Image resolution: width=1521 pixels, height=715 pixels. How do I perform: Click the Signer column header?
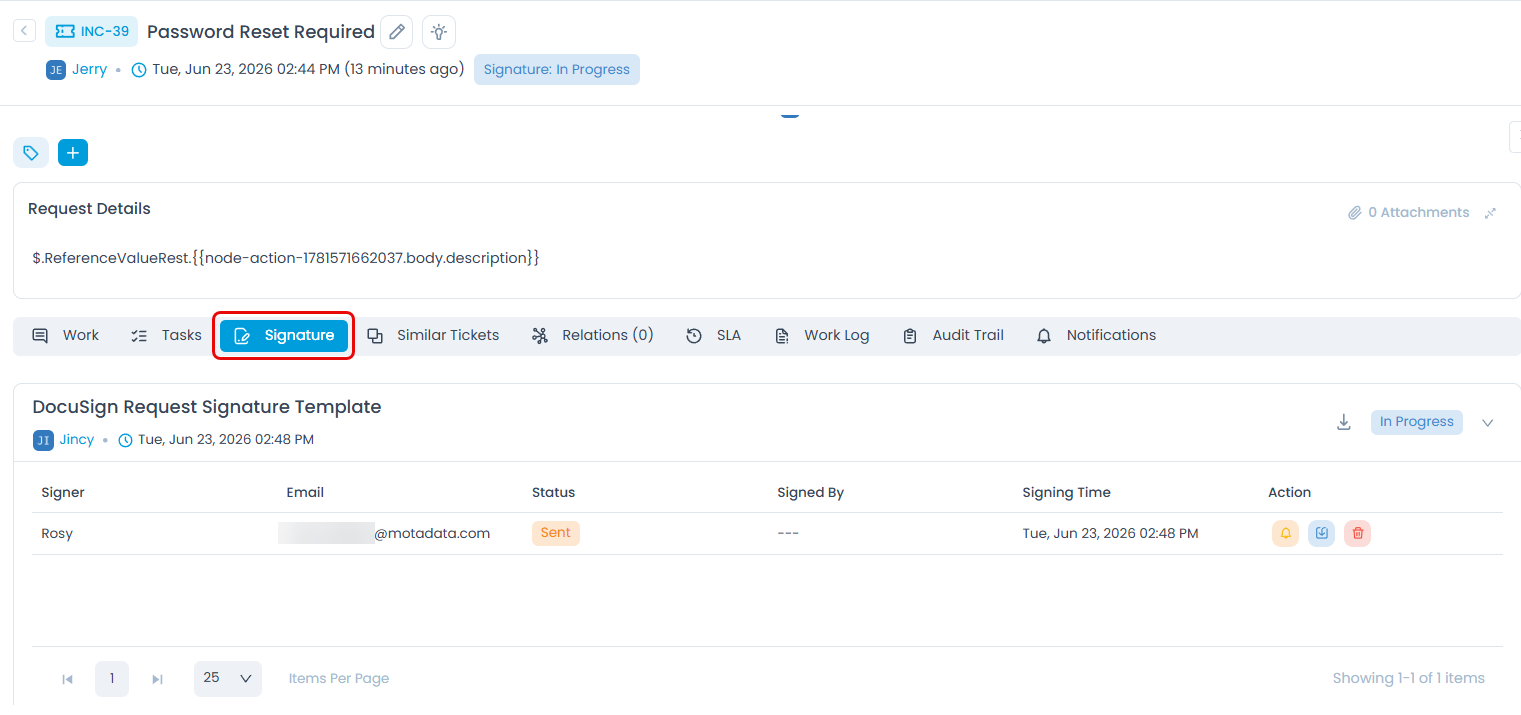pos(63,493)
